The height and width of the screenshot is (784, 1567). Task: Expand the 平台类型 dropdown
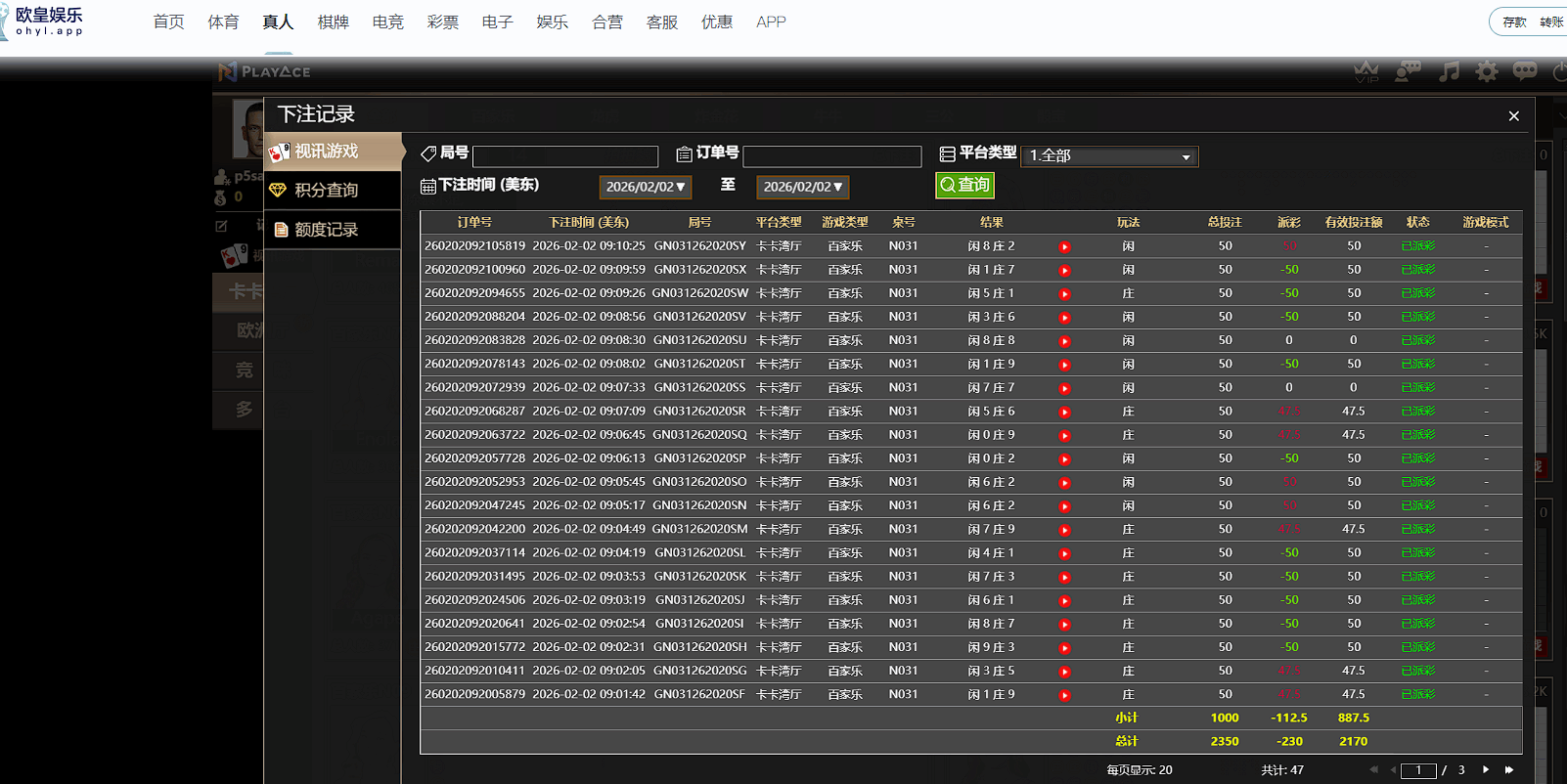(1109, 156)
